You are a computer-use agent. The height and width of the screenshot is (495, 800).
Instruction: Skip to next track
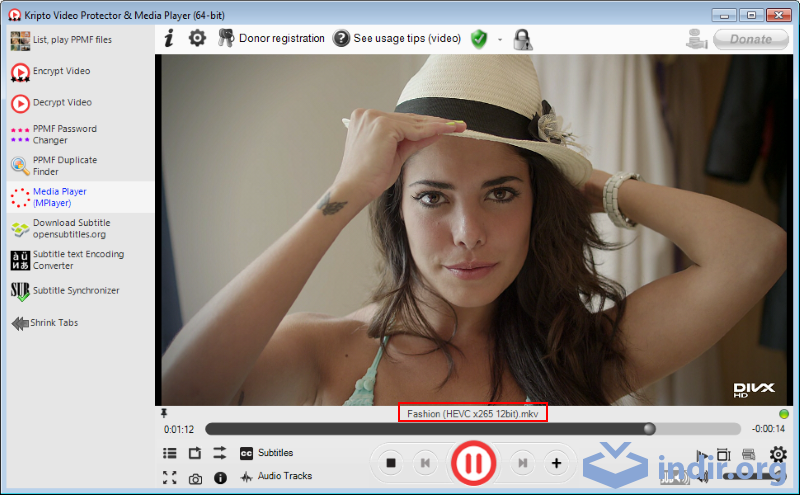coord(522,463)
